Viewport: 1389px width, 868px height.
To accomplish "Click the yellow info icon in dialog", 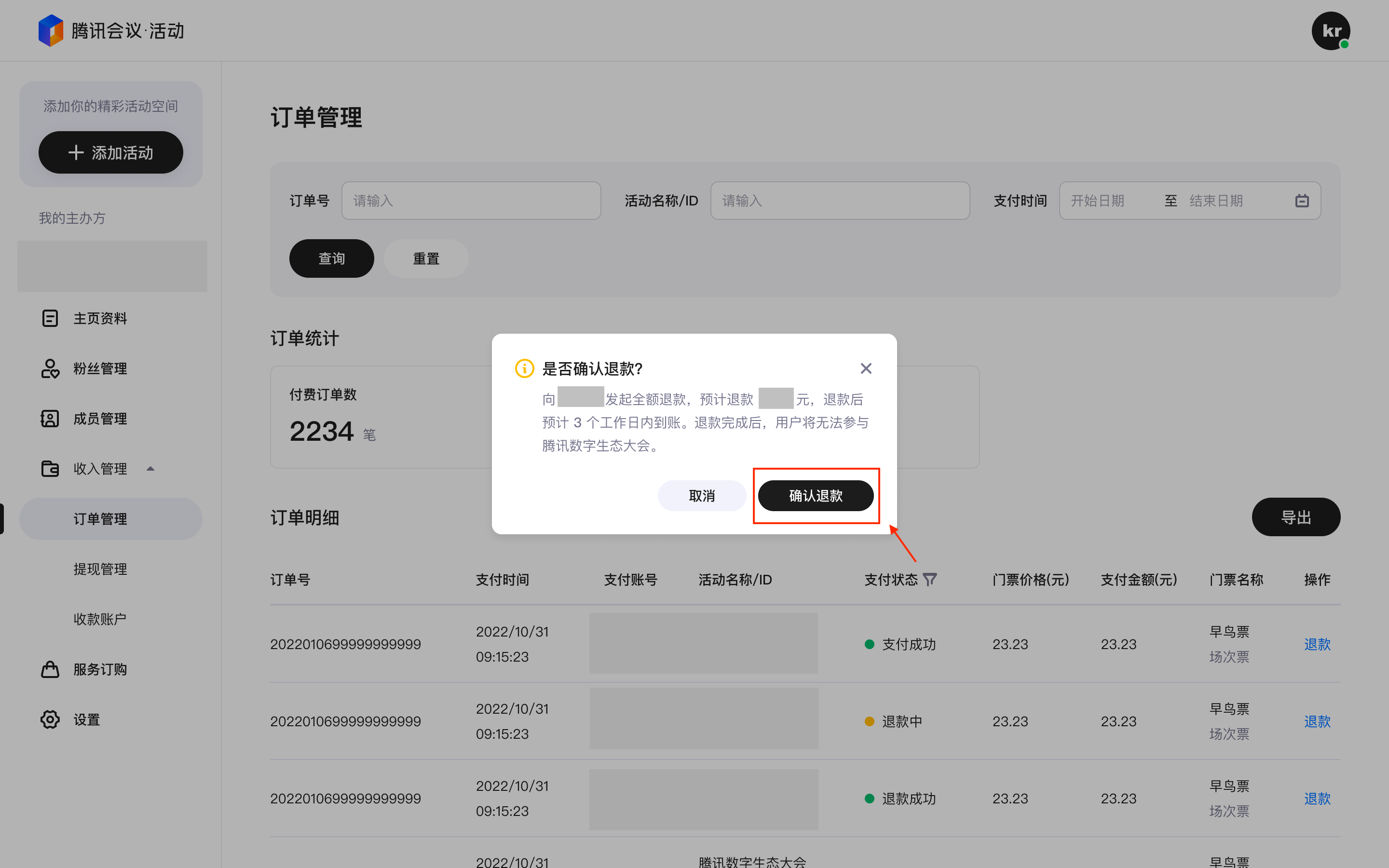I will click(524, 368).
